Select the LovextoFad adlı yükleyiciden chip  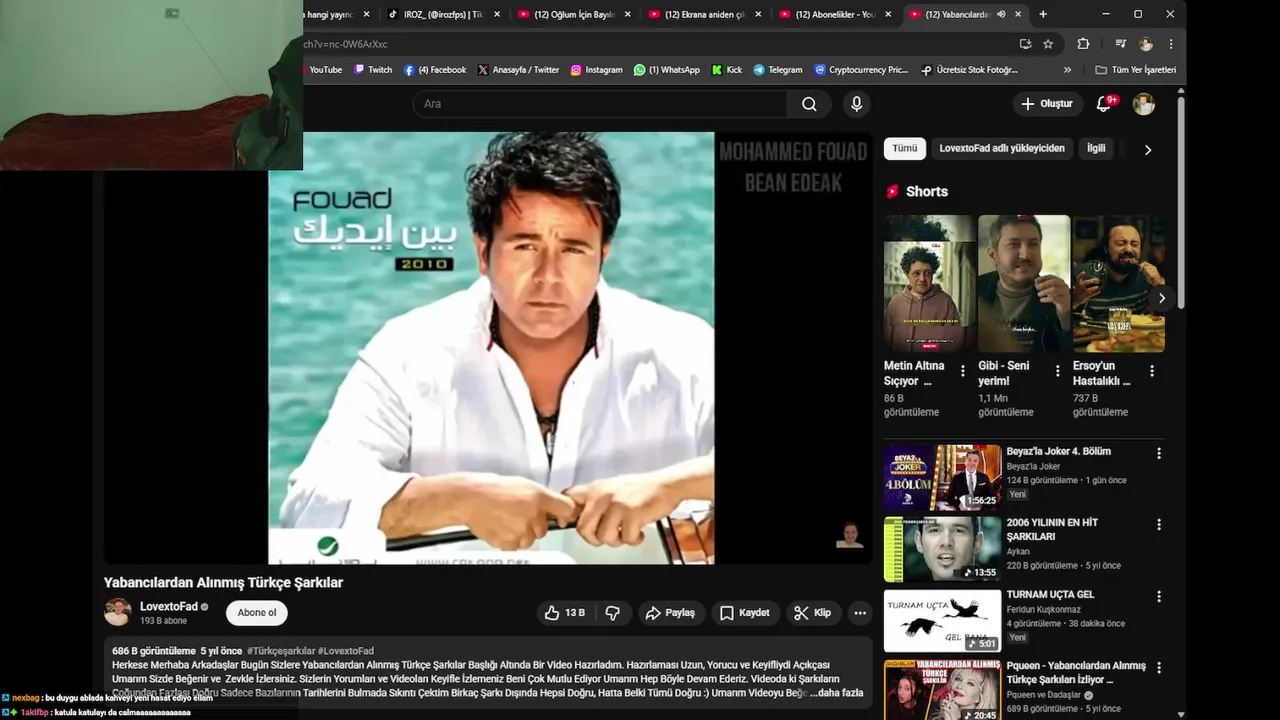coord(1002,148)
